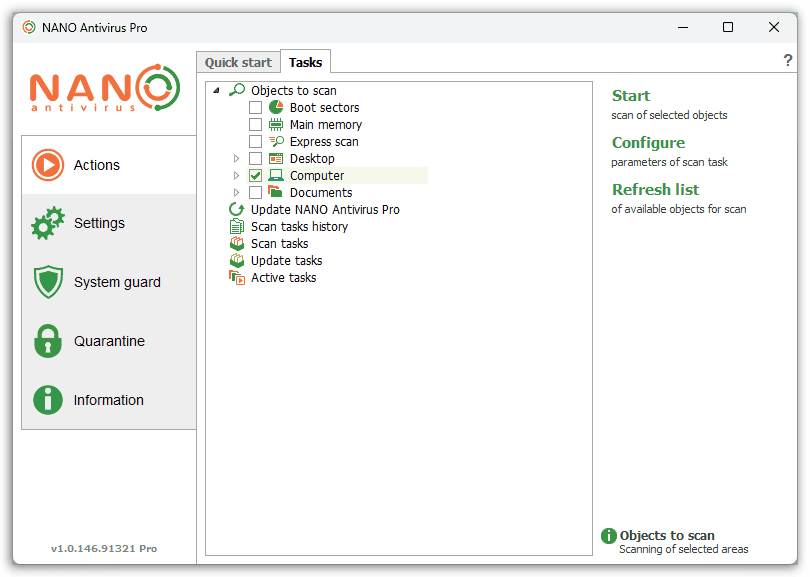The height and width of the screenshot is (577, 810).
Task: Click Start to scan selected objects
Action: (631, 96)
